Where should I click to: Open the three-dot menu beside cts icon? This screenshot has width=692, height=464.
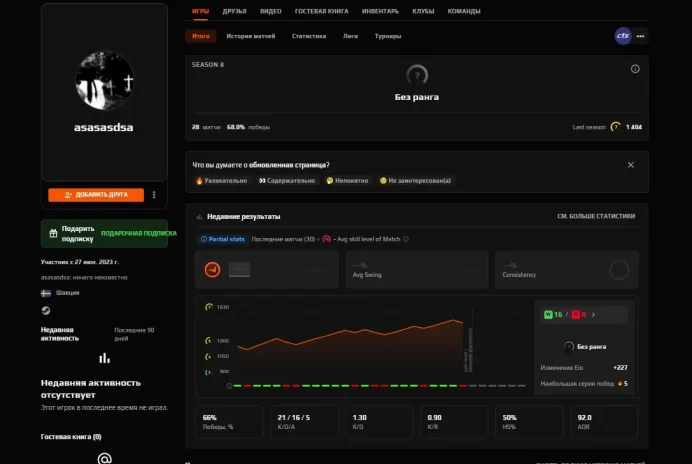click(x=640, y=36)
